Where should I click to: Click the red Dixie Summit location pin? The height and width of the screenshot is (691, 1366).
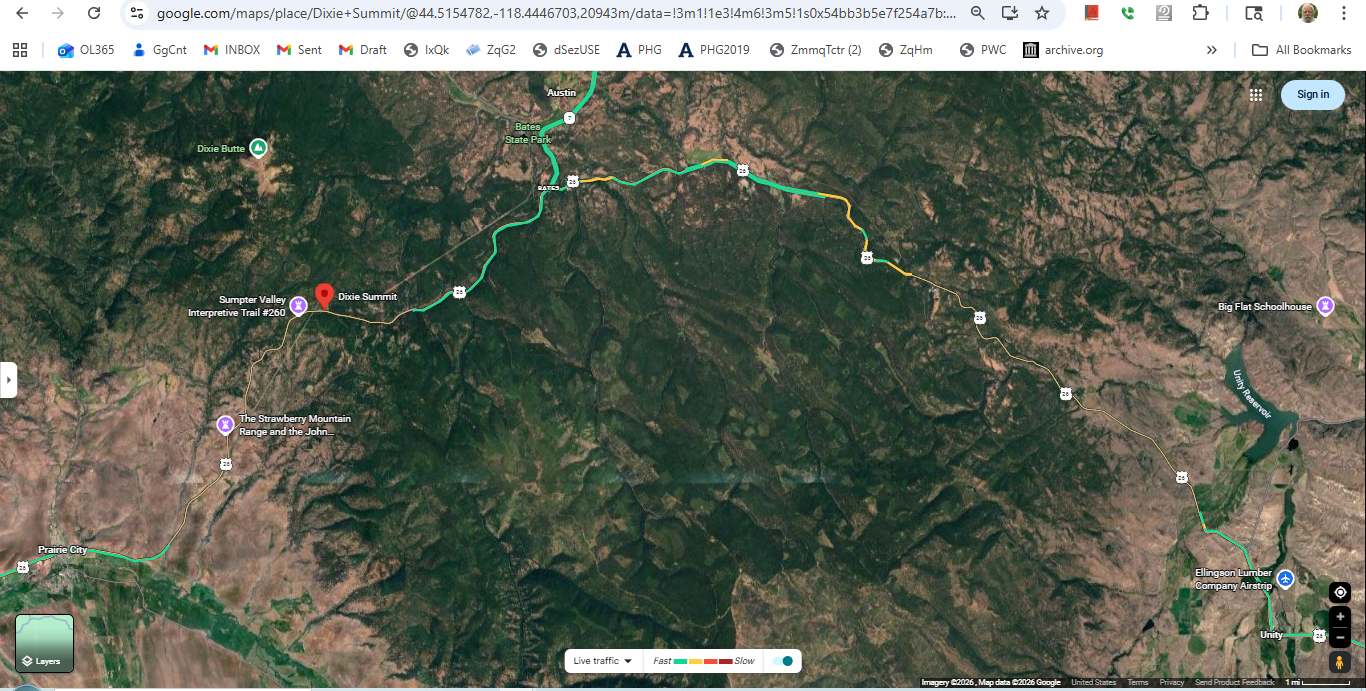(x=324, y=295)
